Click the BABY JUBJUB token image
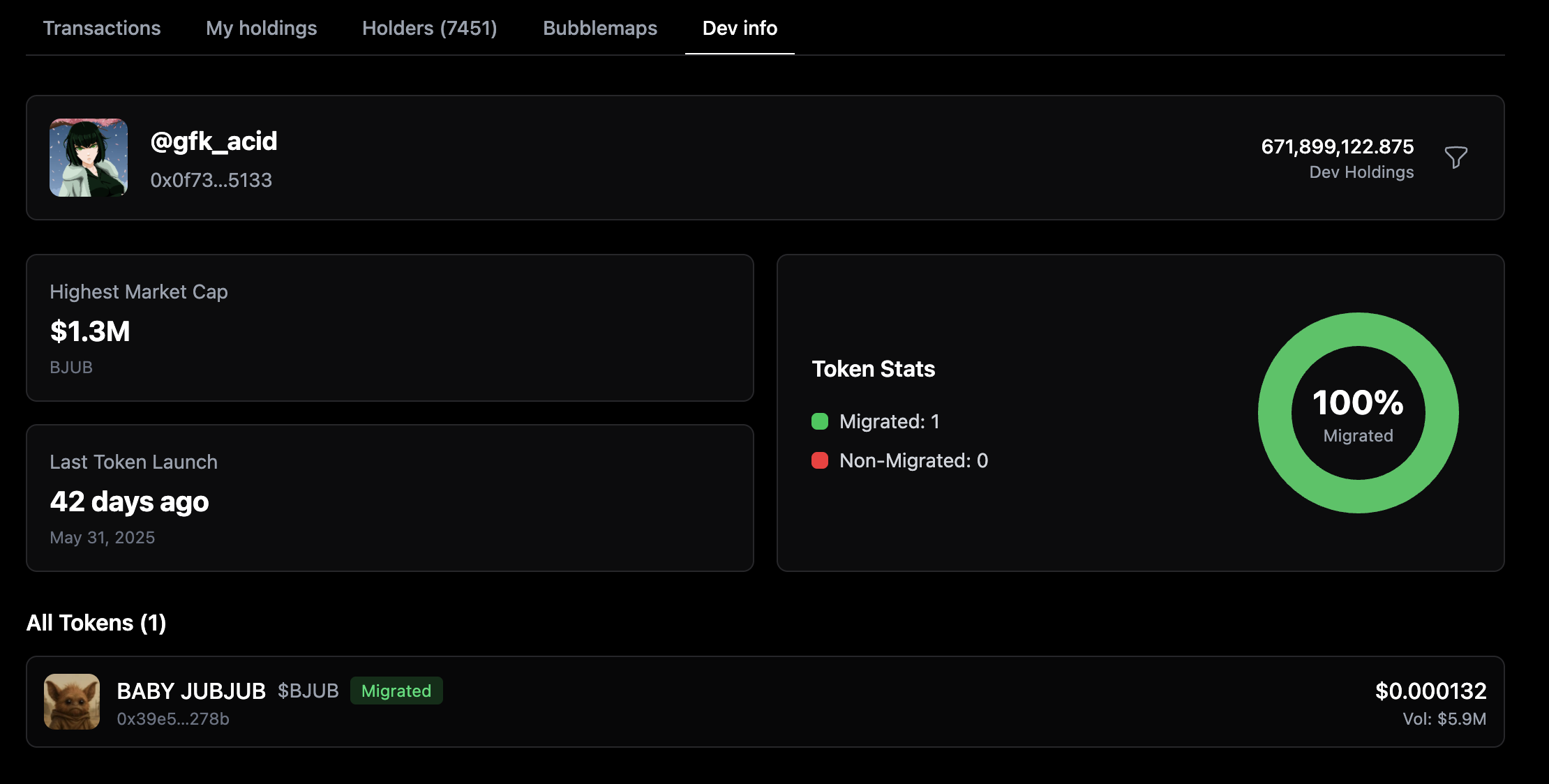This screenshot has height=784, width=1549. (72, 702)
